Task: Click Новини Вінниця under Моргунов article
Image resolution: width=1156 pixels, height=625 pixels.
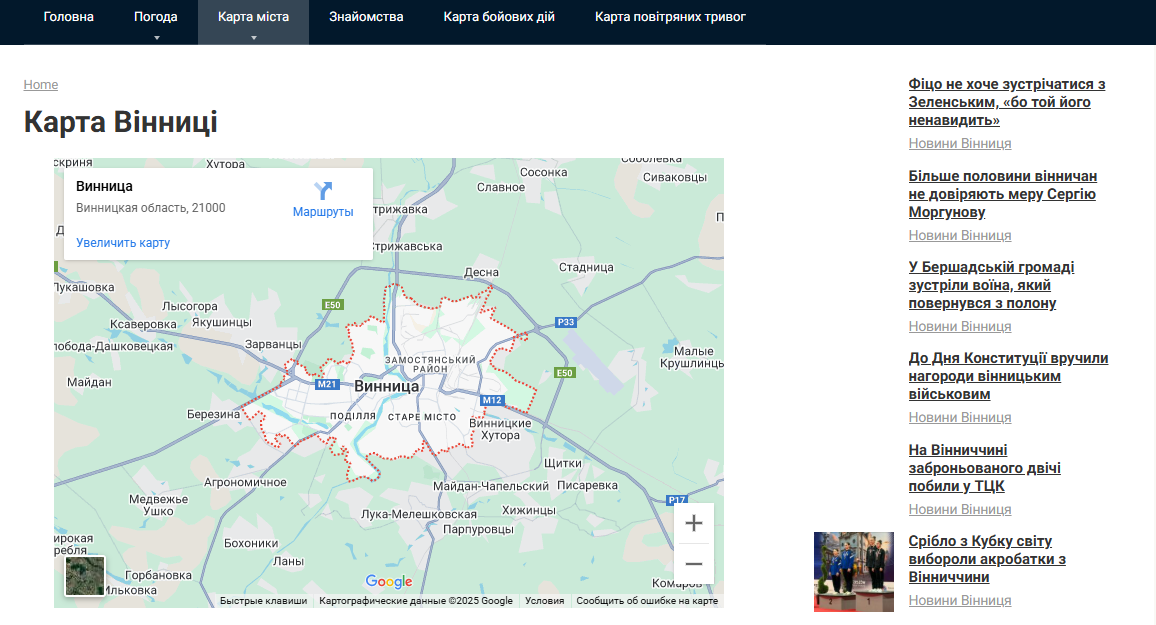Action: click(960, 235)
